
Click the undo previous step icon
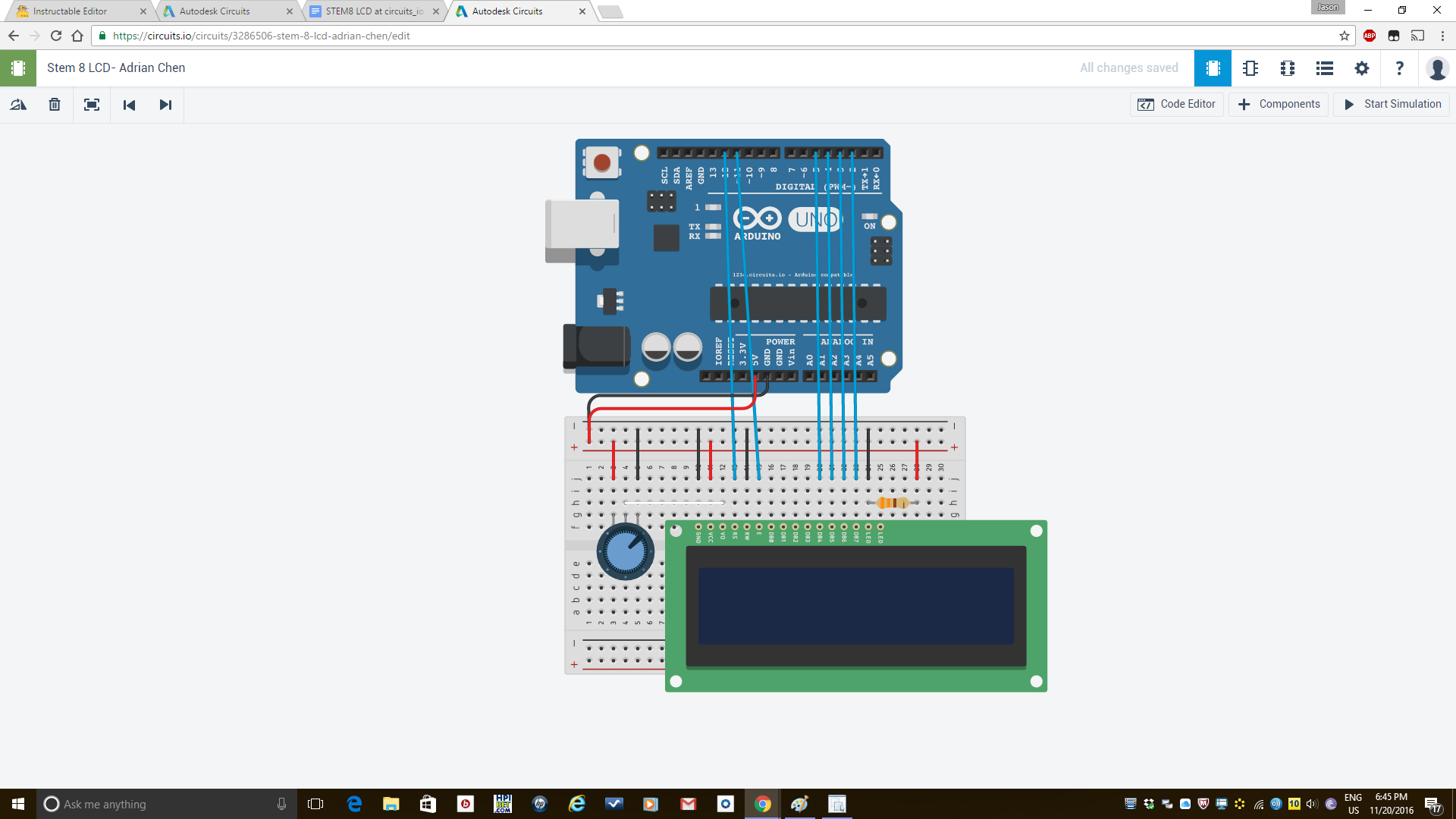(129, 105)
